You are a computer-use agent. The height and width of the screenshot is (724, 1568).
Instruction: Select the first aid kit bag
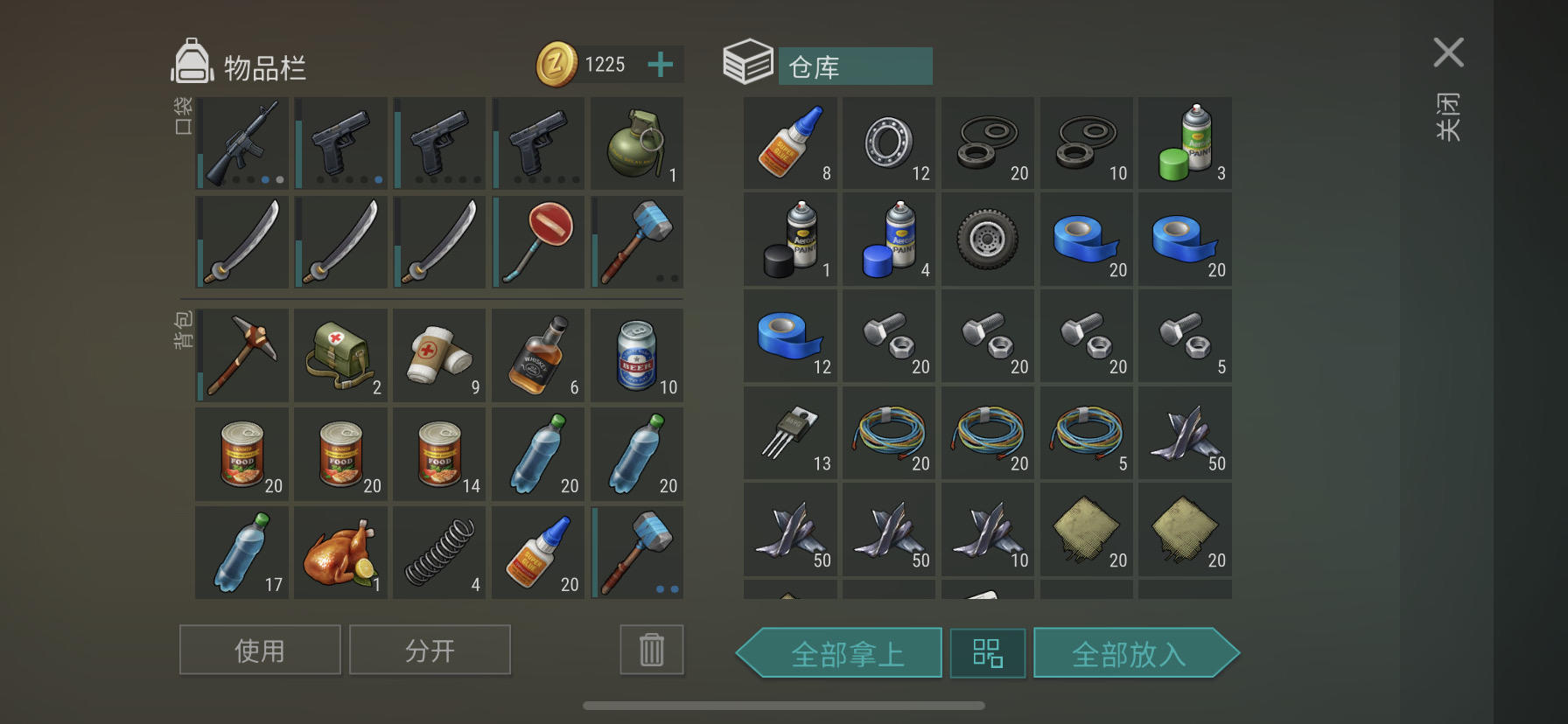(341, 356)
